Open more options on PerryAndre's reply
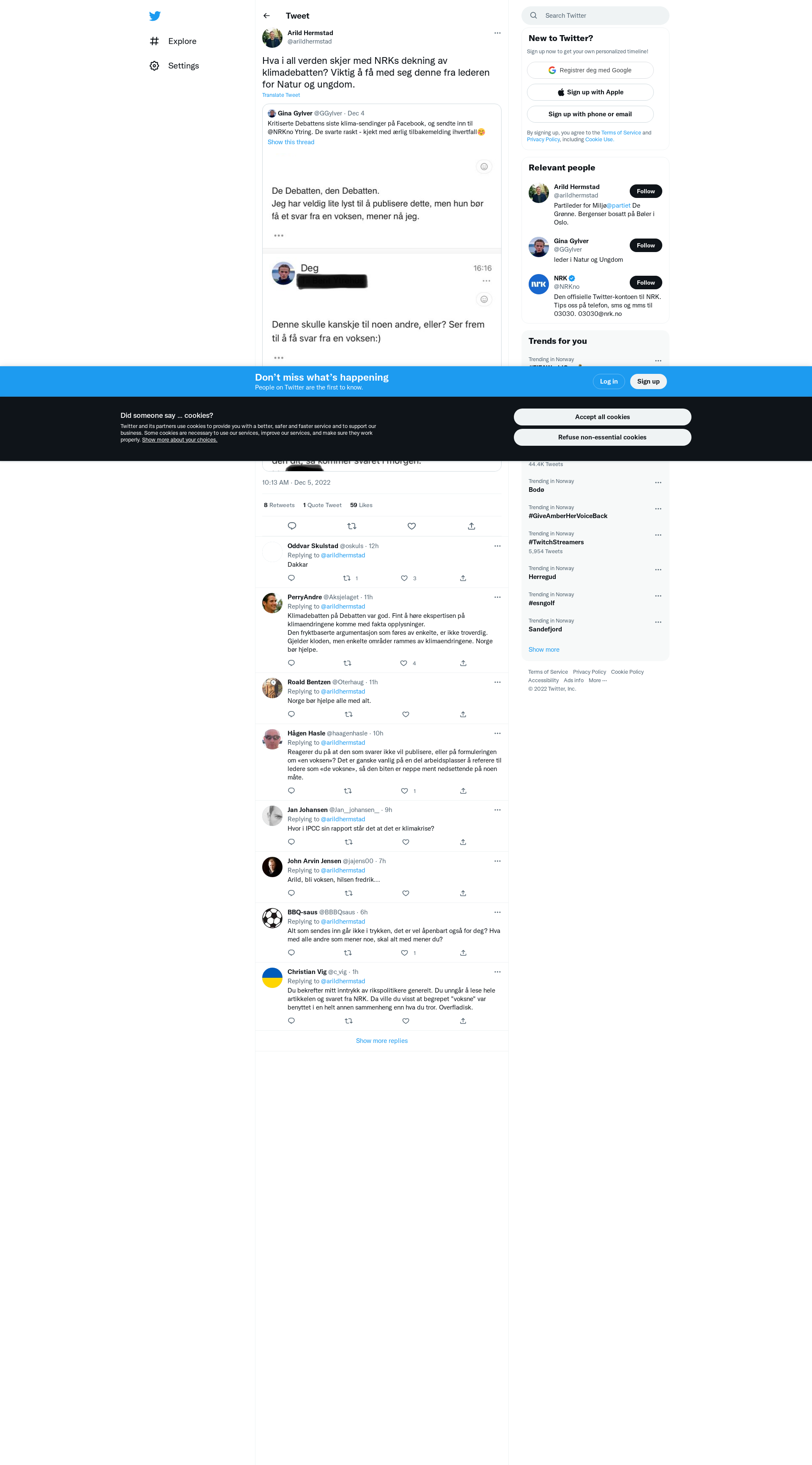The width and height of the screenshot is (812, 1465). coord(497,597)
